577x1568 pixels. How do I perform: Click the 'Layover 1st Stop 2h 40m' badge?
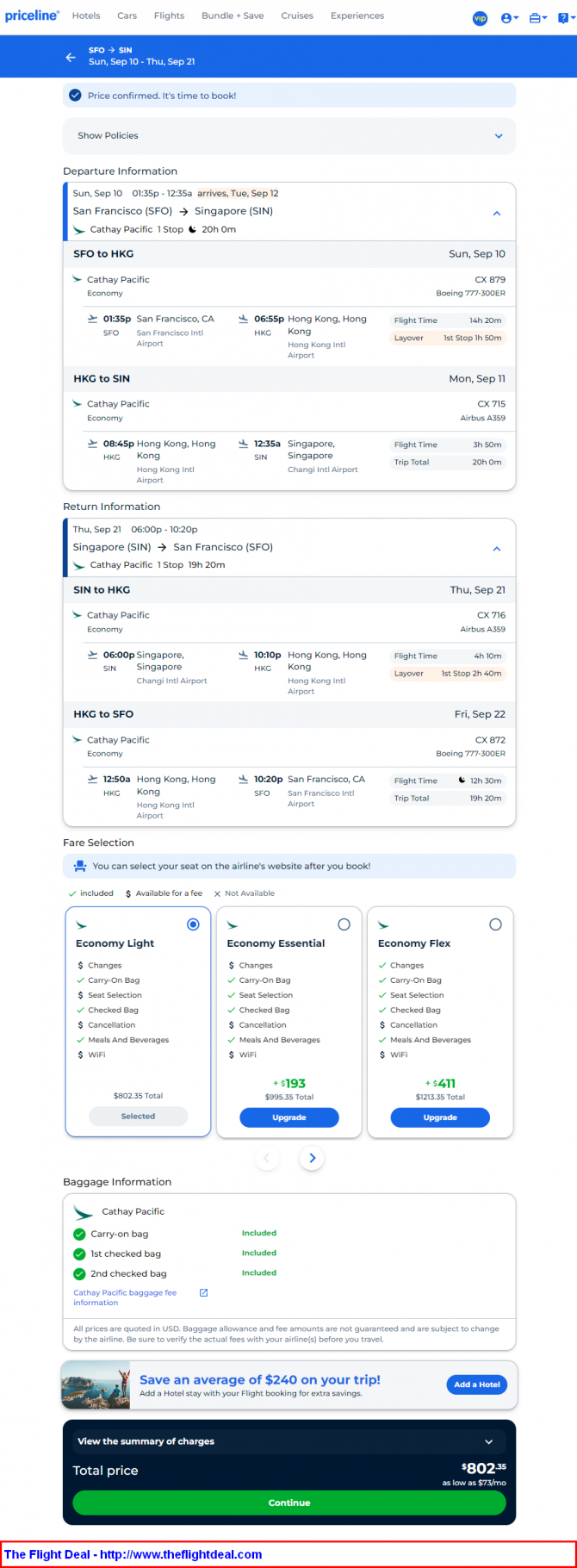448,674
